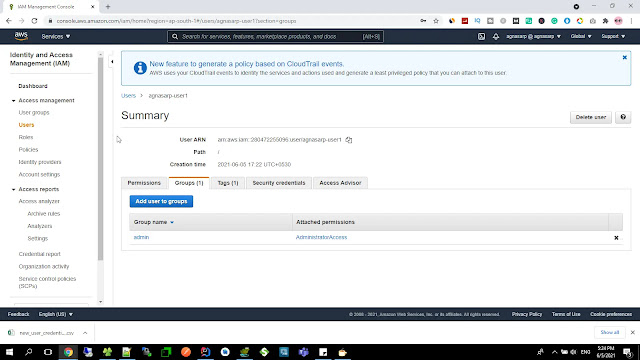The image size is (640, 360).
Task: Click the search magnifier icon in AWS search
Action: 175,36
